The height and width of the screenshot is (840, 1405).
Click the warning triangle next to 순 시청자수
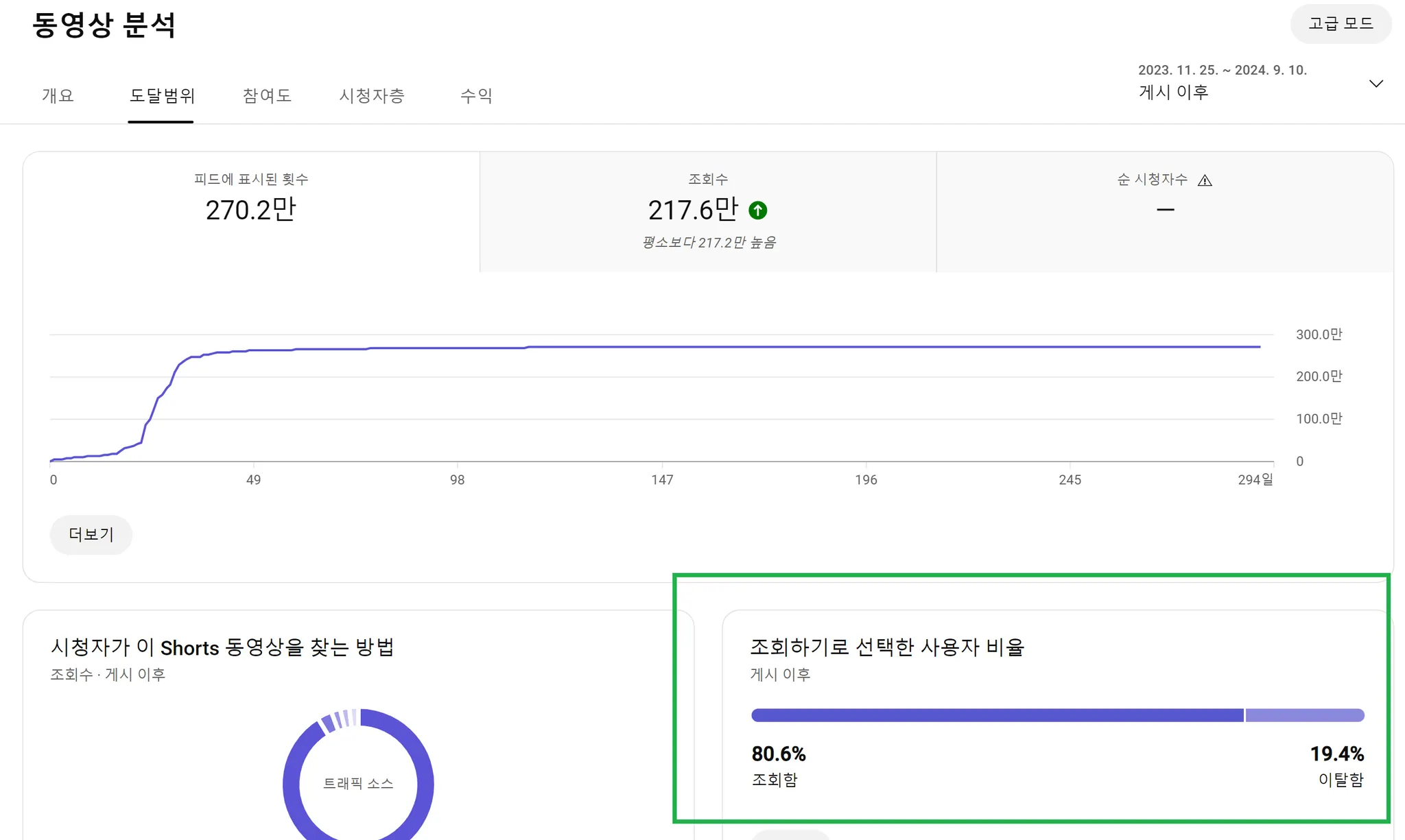pyautogui.click(x=1205, y=180)
